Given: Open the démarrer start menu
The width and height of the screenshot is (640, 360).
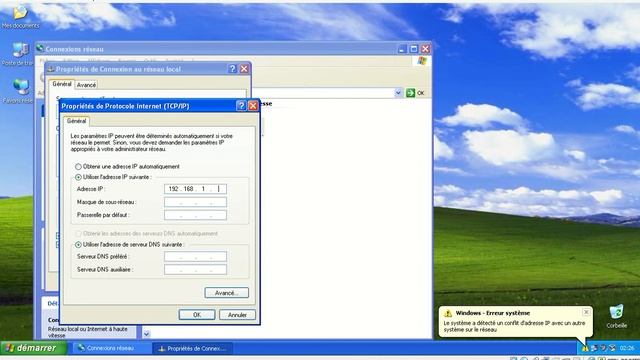Looking at the screenshot, I should click(x=33, y=348).
